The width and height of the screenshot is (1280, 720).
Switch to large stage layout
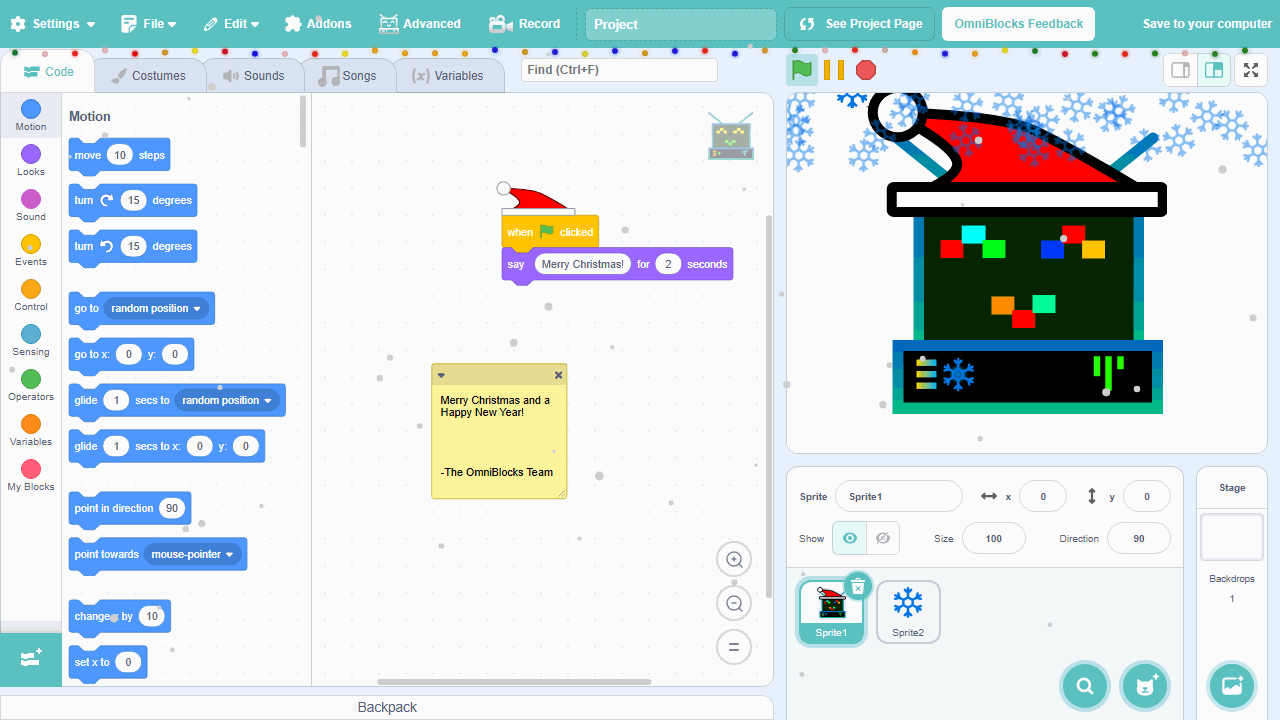point(1214,70)
